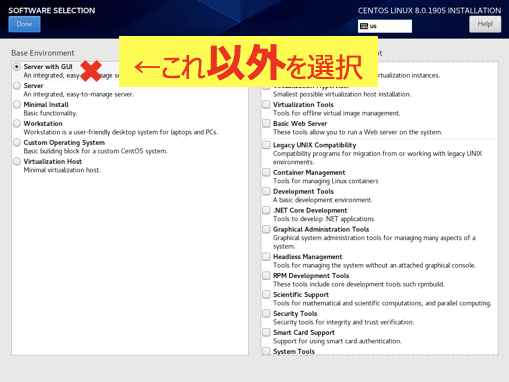Enable Legacy UNIX Compatibility checkbox

pyautogui.click(x=266, y=145)
